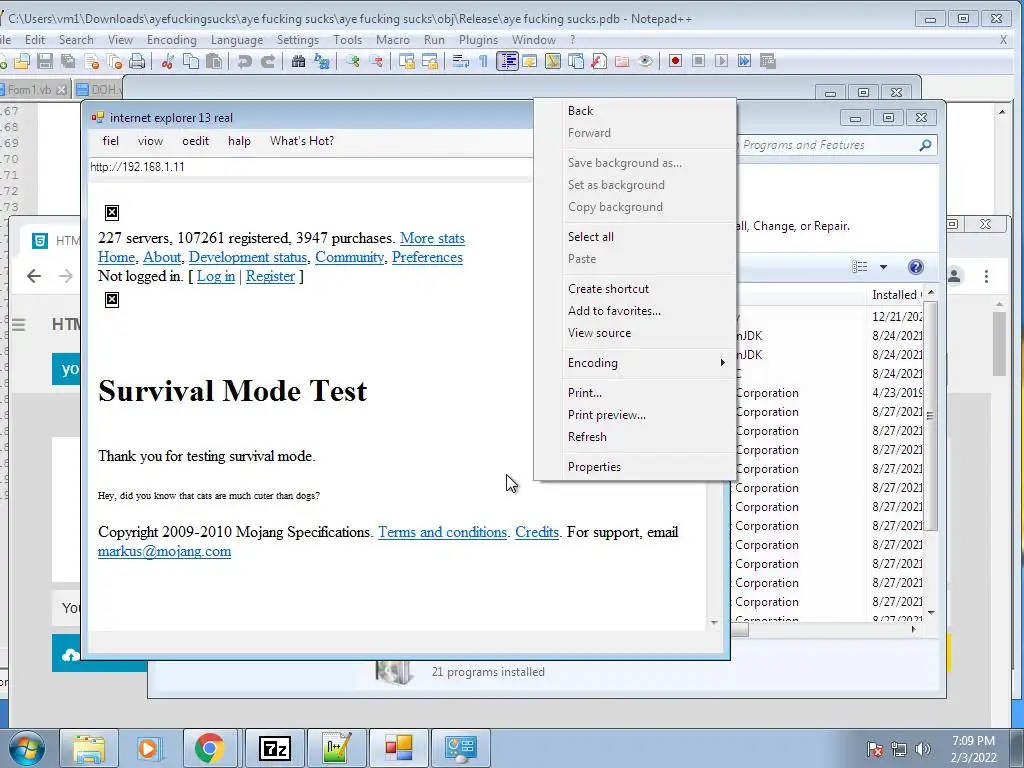Click the Save recorded macro icon

coord(767,61)
